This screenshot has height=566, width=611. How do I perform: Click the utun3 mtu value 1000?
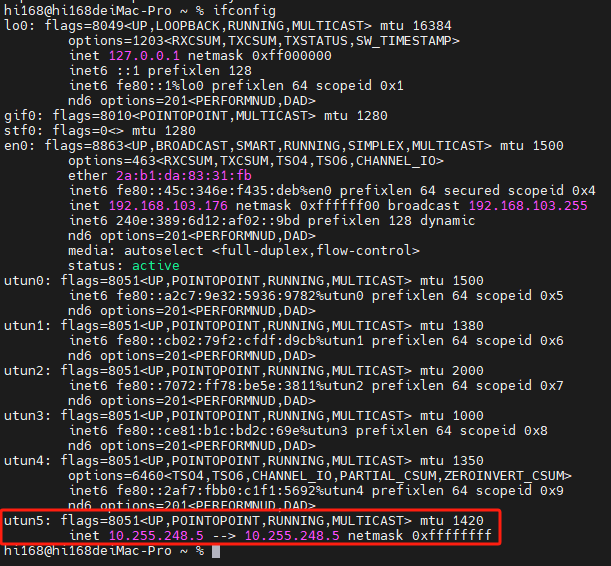(x=468, y=416)
